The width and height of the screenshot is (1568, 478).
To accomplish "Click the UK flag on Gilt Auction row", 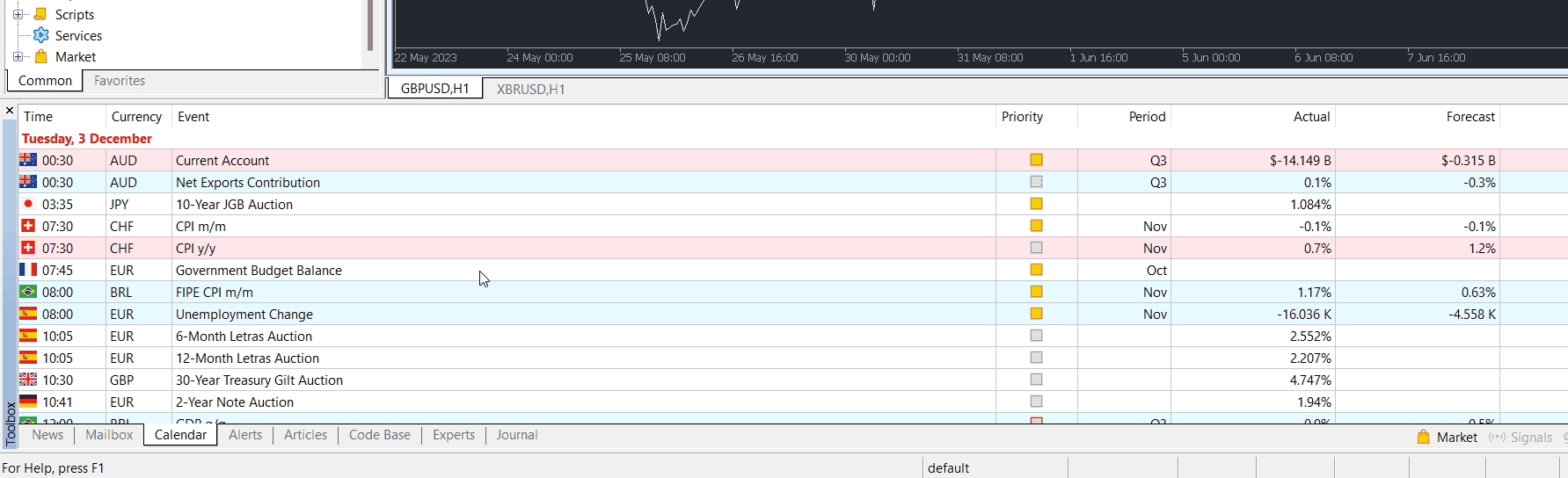I will 28,380.
